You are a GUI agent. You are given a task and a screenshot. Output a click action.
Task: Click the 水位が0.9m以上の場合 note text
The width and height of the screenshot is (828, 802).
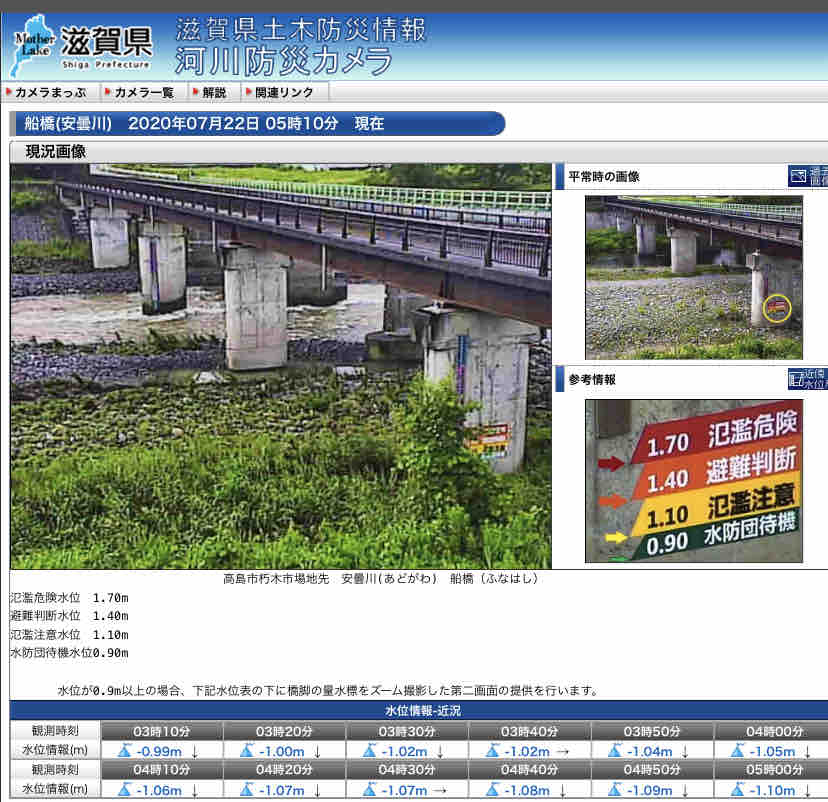click(327, 691)
